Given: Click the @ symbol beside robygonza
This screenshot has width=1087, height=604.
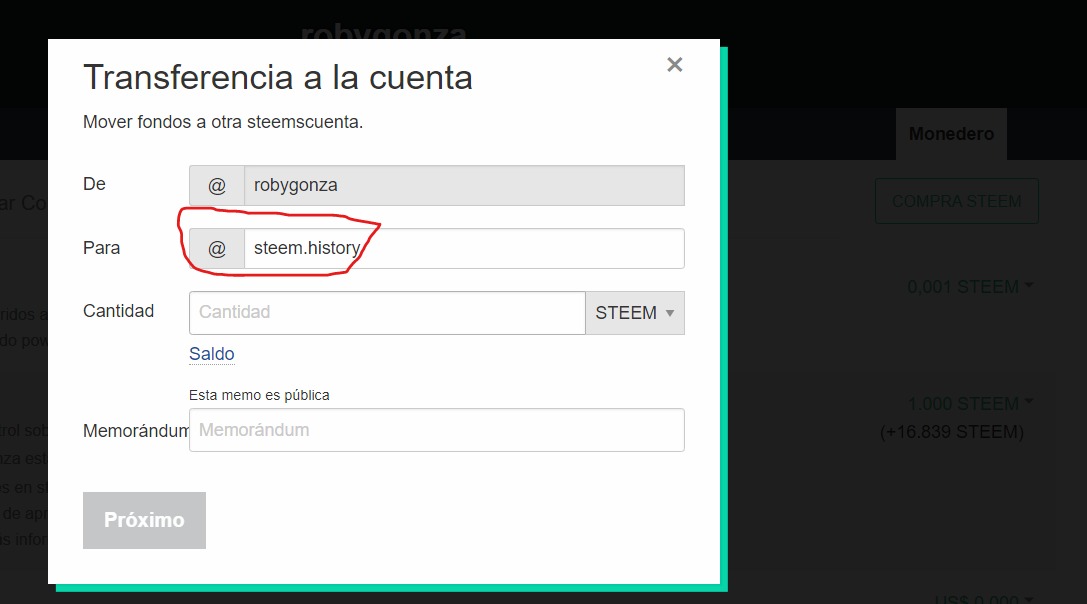Looking at the screenshot, I should tap(217, 185).
